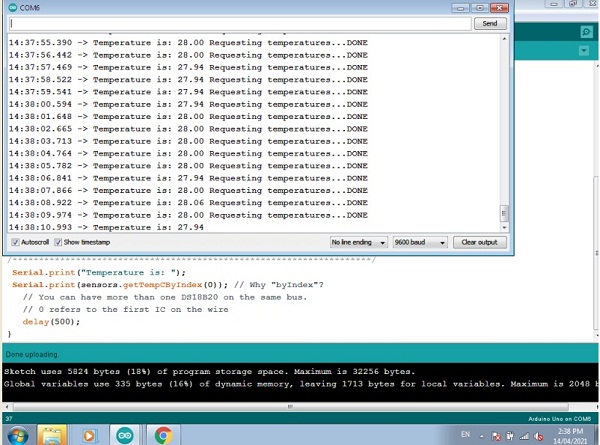The height and width of the screenshot is (445, 600).
Task: Click the COM6 window title icon
Action: (x=13, y=7)
